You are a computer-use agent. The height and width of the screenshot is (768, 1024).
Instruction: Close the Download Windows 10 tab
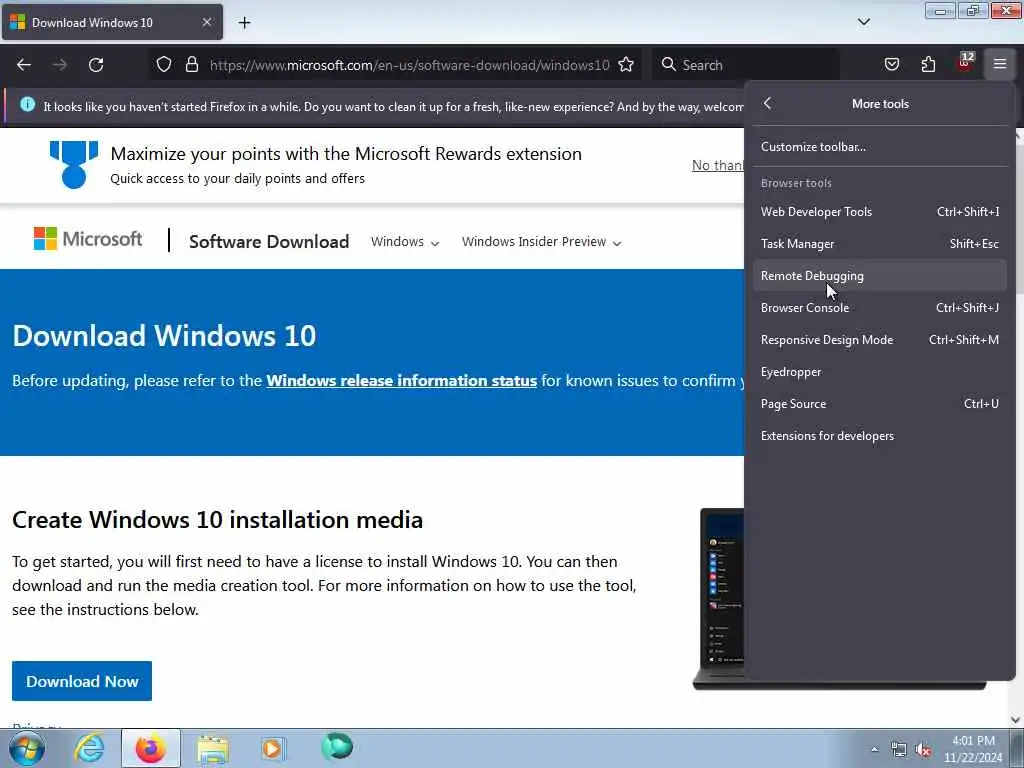pyautogui.click(x=206, y=22)
